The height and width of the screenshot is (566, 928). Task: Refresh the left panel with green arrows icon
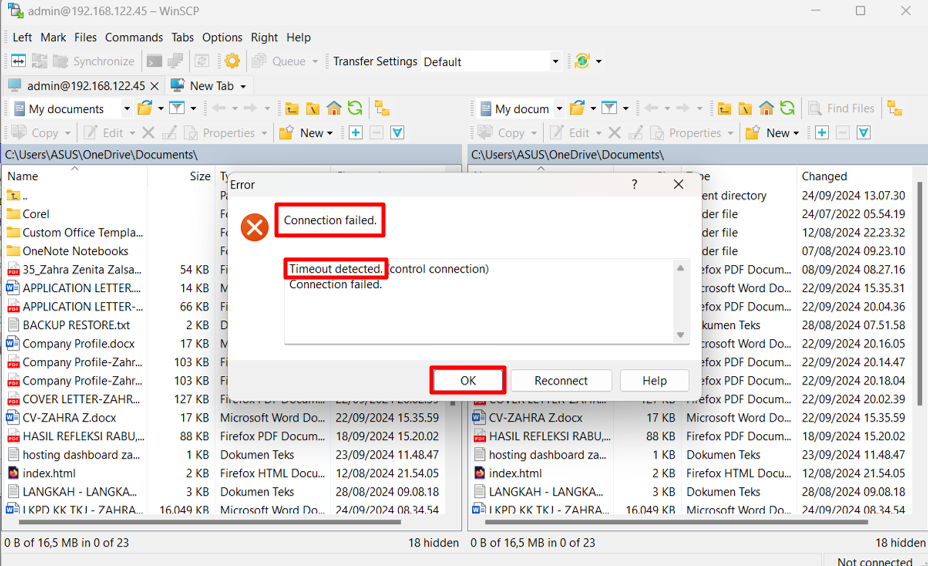tap(355, 108)
